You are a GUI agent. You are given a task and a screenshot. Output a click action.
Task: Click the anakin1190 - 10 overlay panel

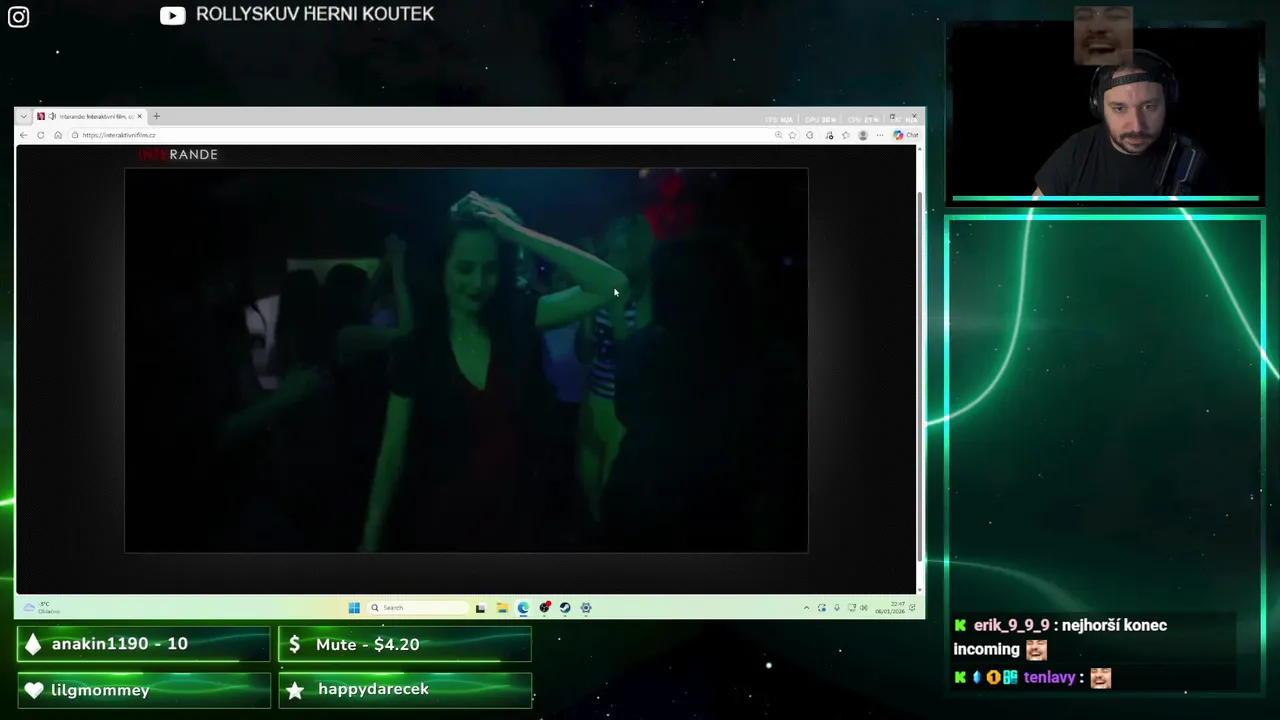pyautogui.click(x=144, y=644)
